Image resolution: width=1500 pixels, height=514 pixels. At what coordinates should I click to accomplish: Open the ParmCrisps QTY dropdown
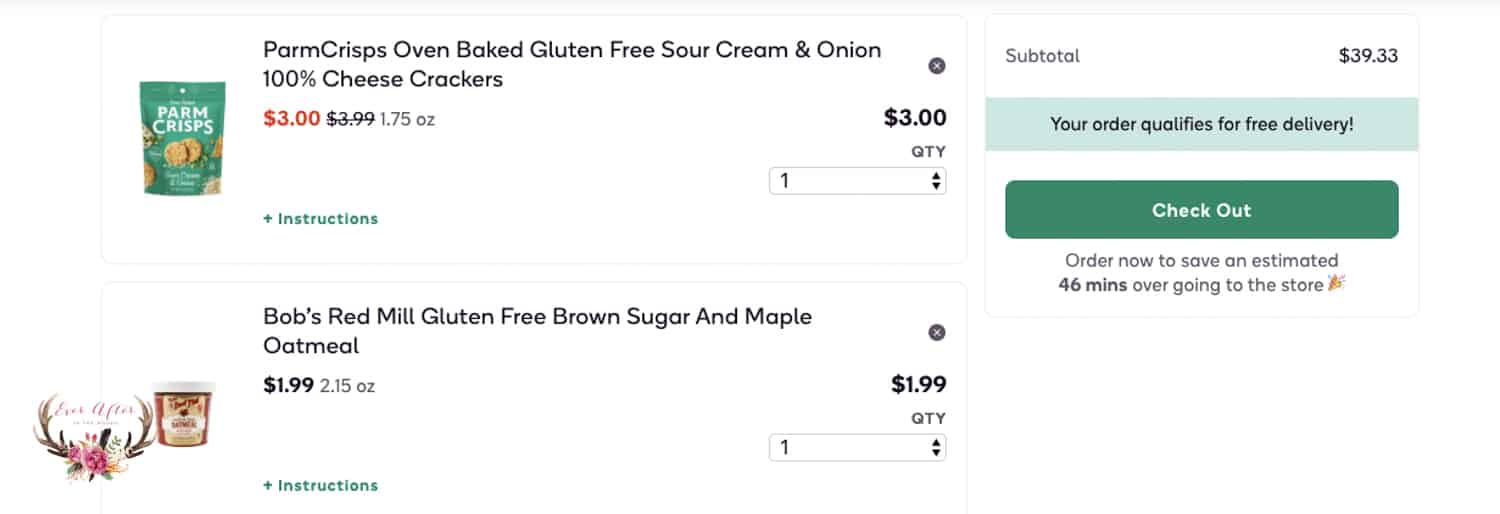(857, 181)
